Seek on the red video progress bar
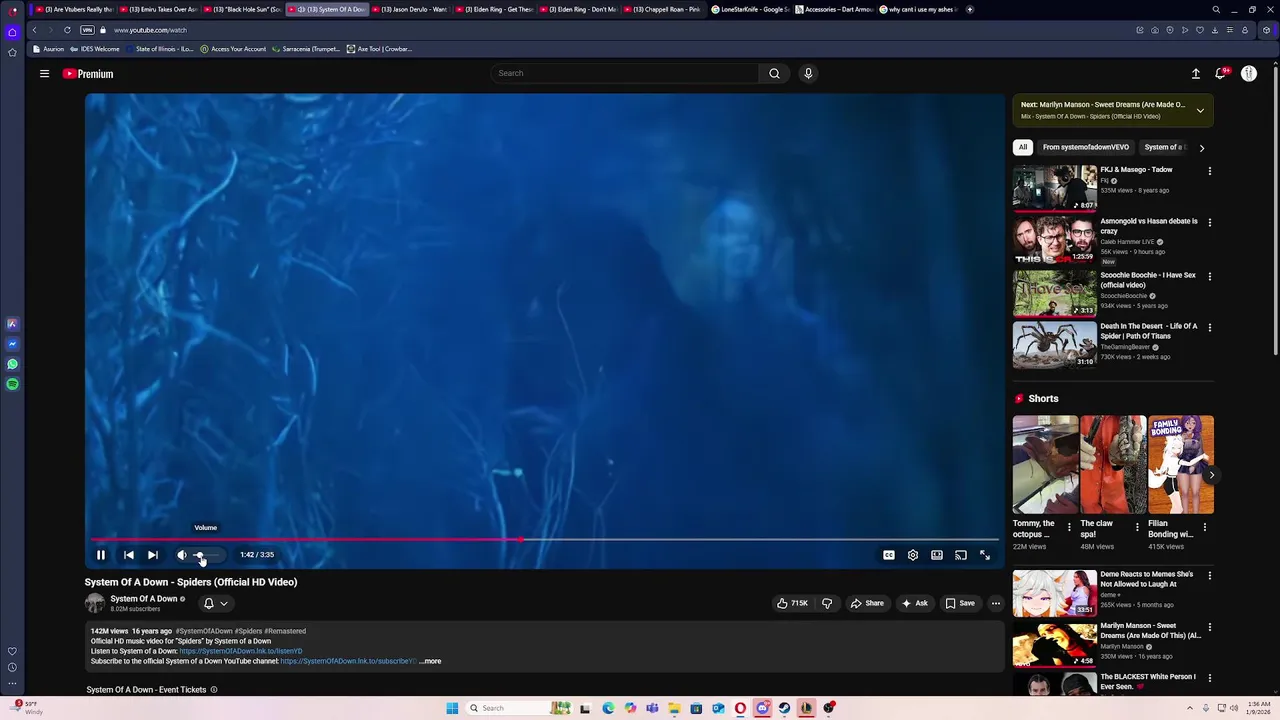Screen dimensions: 1280x720 pyautogui.click(x=544, y=539)
